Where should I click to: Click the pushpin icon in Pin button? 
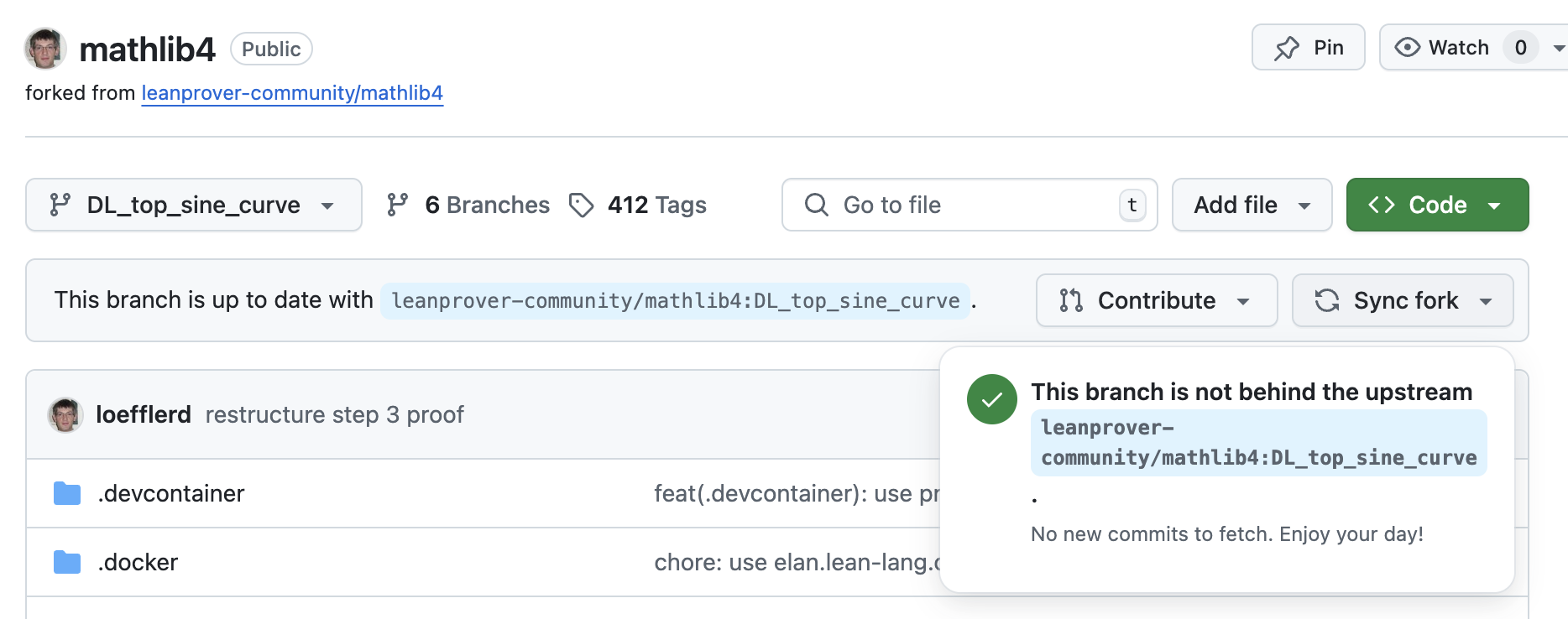(x=1286, y=48)
